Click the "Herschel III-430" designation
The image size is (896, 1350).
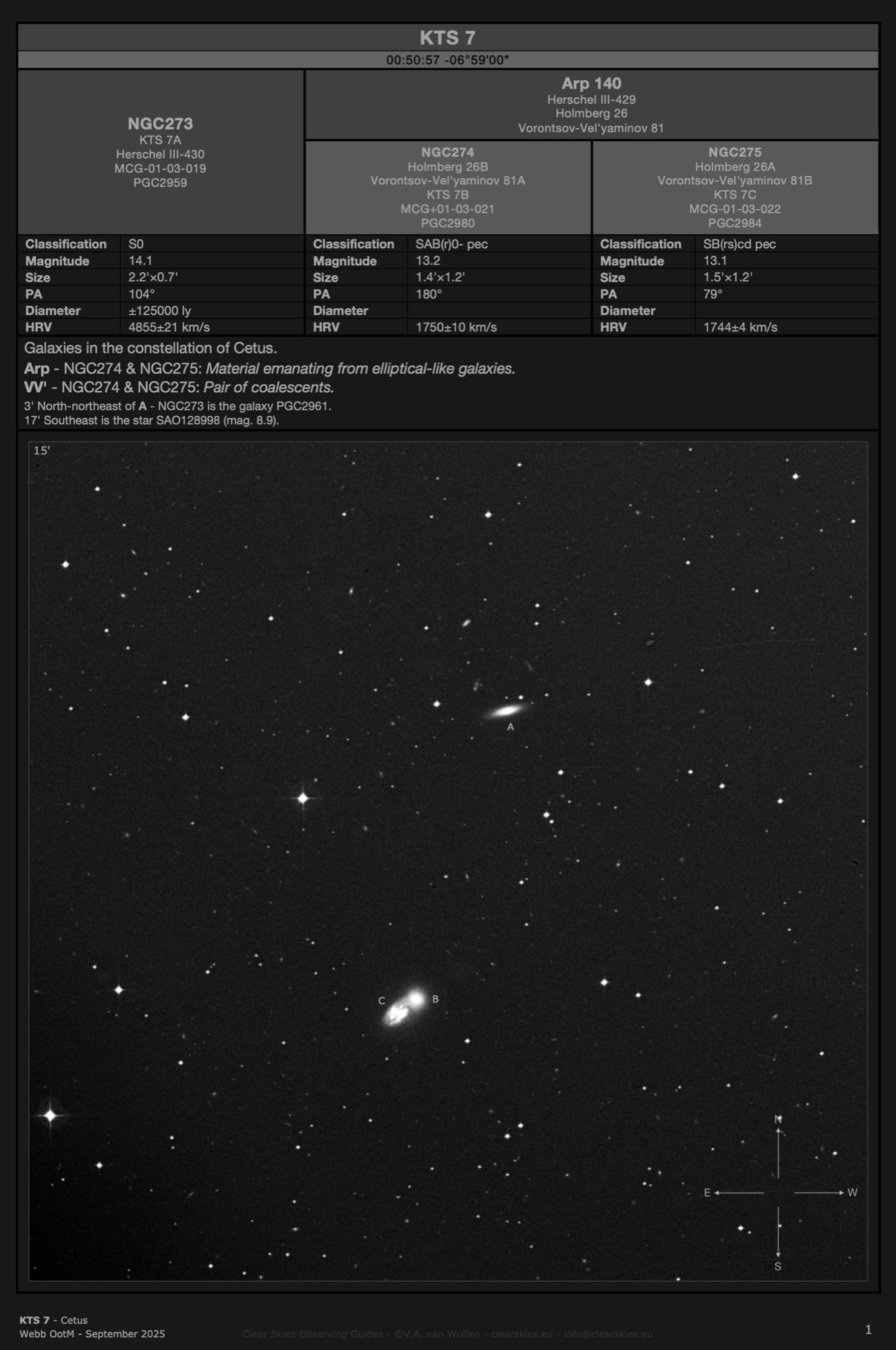pyautogui.click(x=161, y=155)
